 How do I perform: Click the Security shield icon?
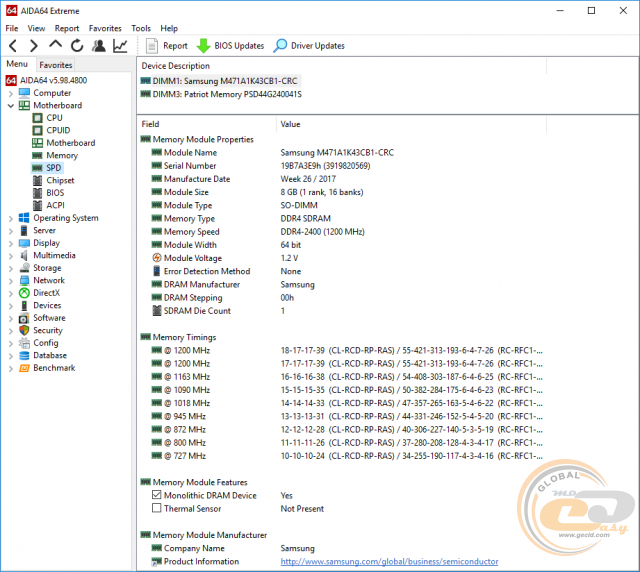click(24, 331)
